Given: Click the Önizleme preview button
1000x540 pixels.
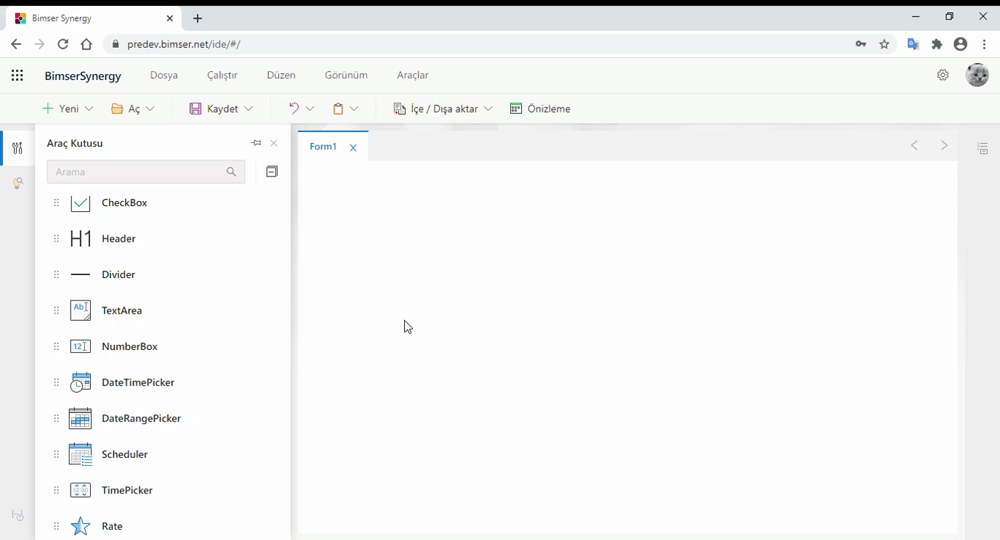Looking at the screenshot, I should 540,109.
